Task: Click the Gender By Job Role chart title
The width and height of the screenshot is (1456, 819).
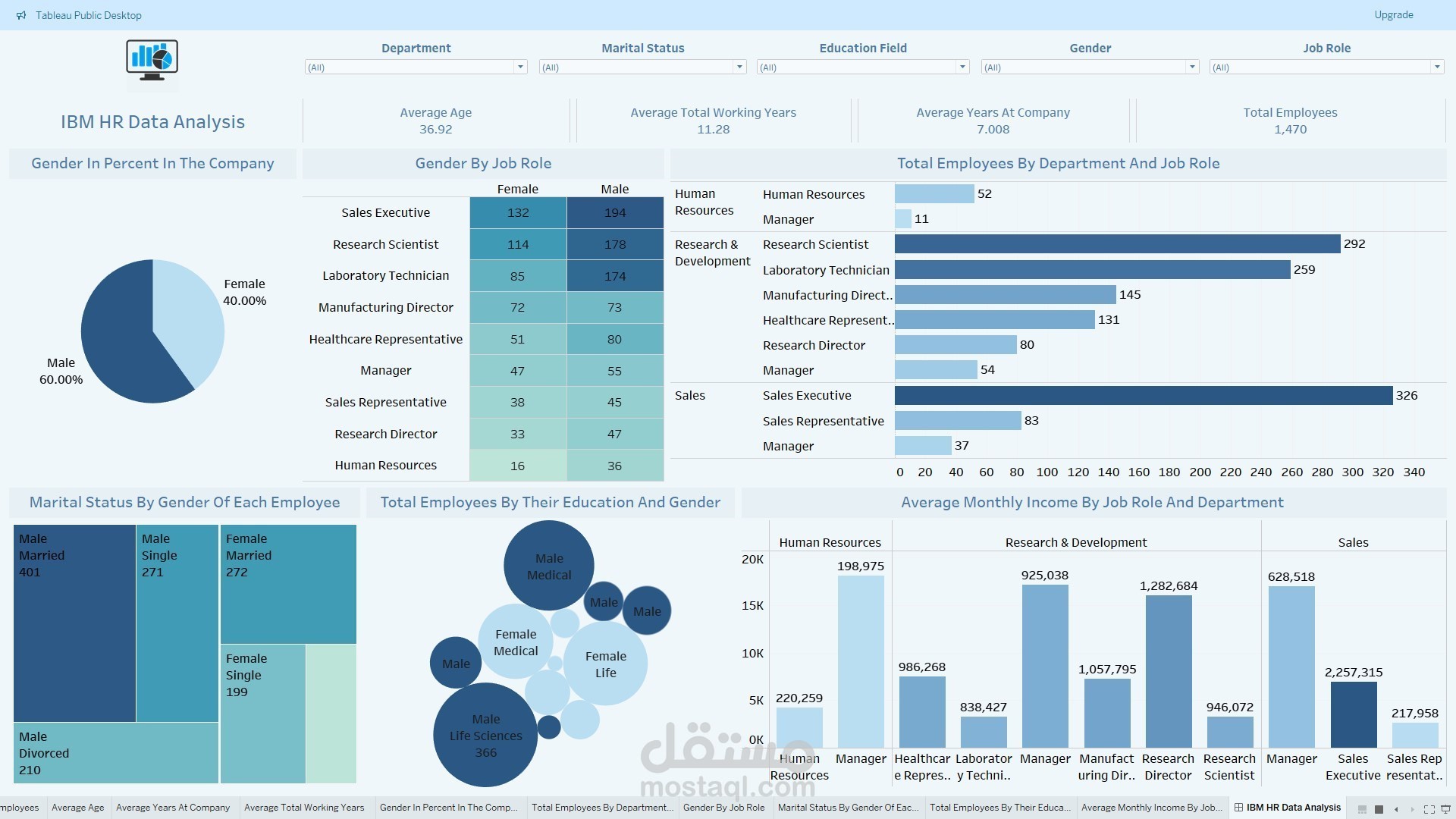Action: 483,164
